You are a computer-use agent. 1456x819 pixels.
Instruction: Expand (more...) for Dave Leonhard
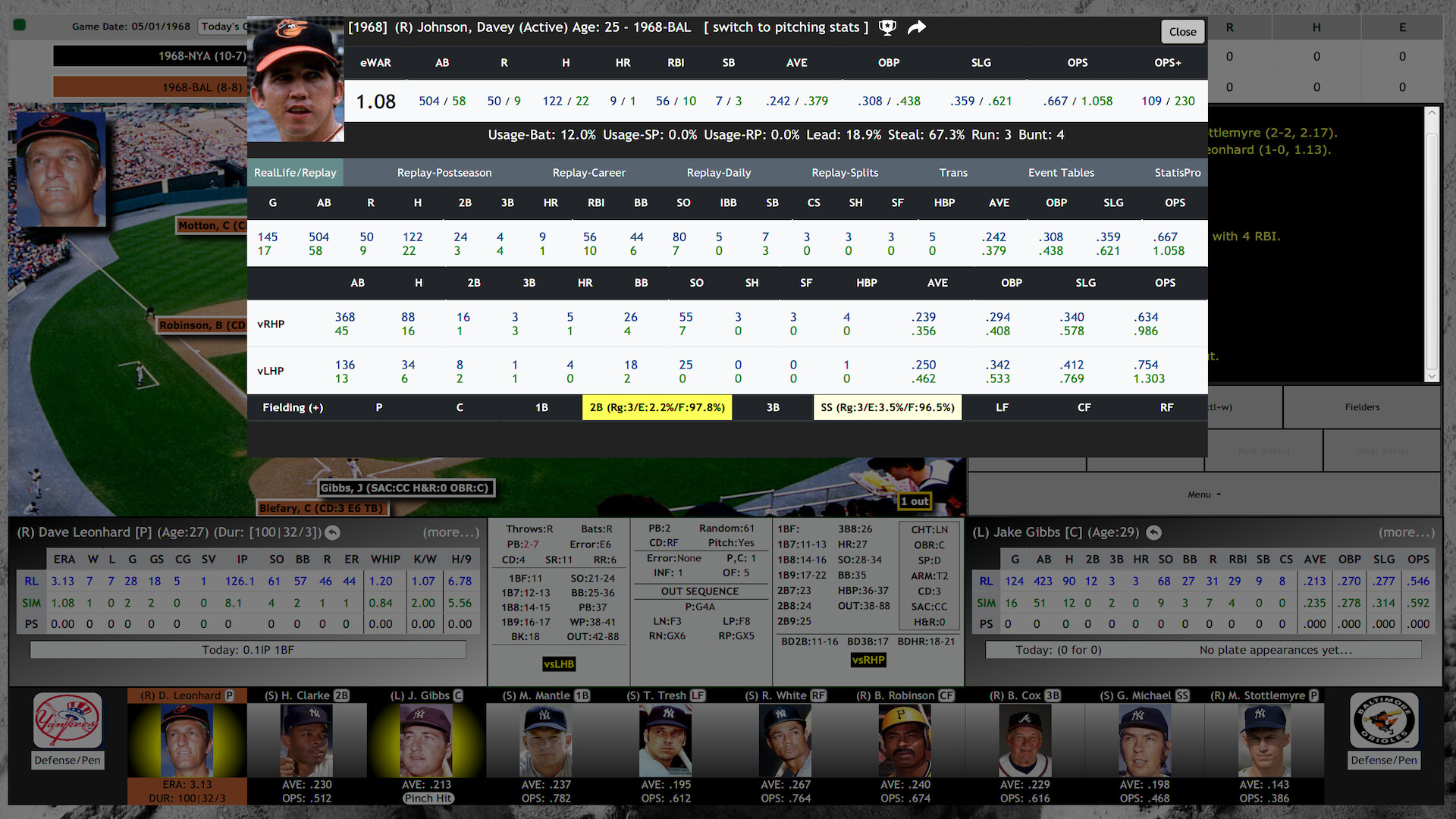[449, 532]
